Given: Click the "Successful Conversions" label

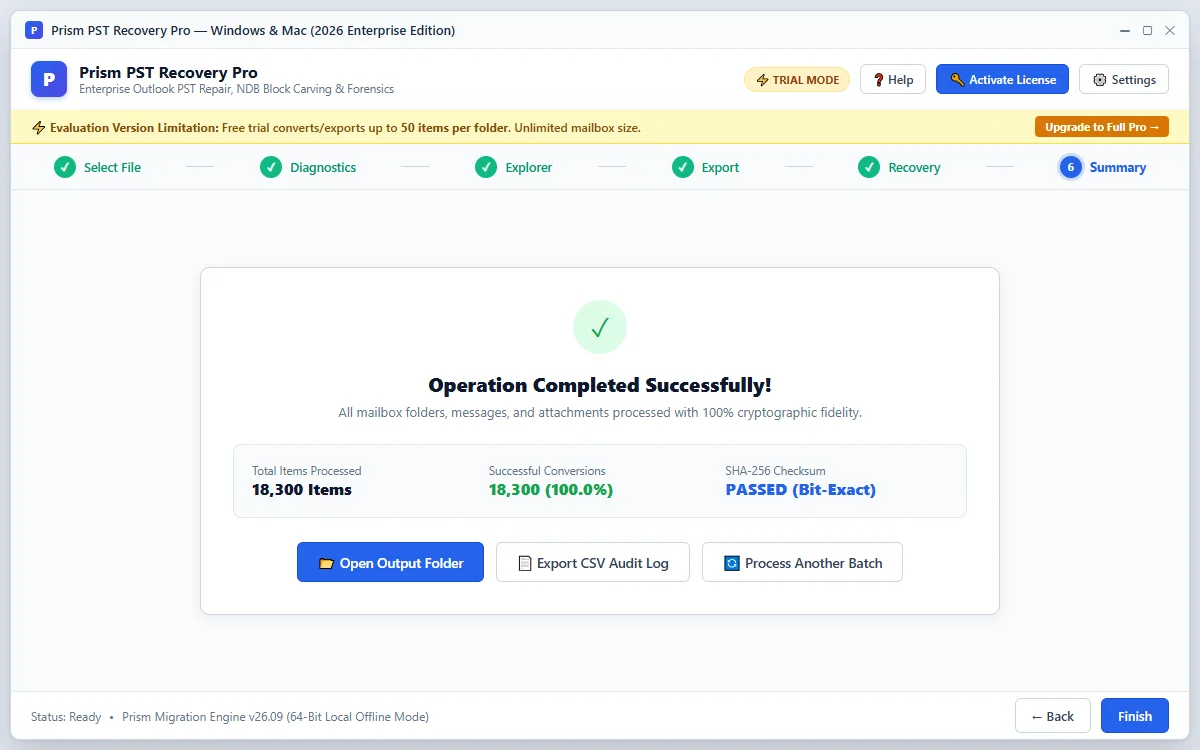Looking at the screenshot, I should coord(547,471).
